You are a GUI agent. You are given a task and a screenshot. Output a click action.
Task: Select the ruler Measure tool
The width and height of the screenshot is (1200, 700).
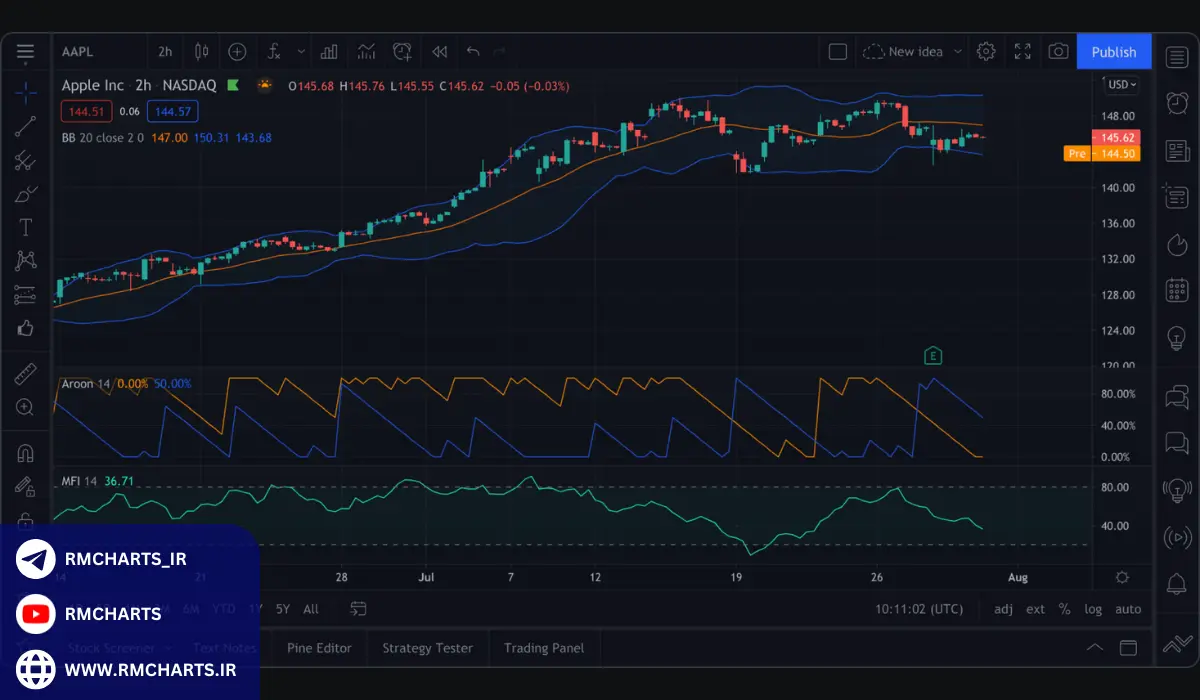pos(25,375)
